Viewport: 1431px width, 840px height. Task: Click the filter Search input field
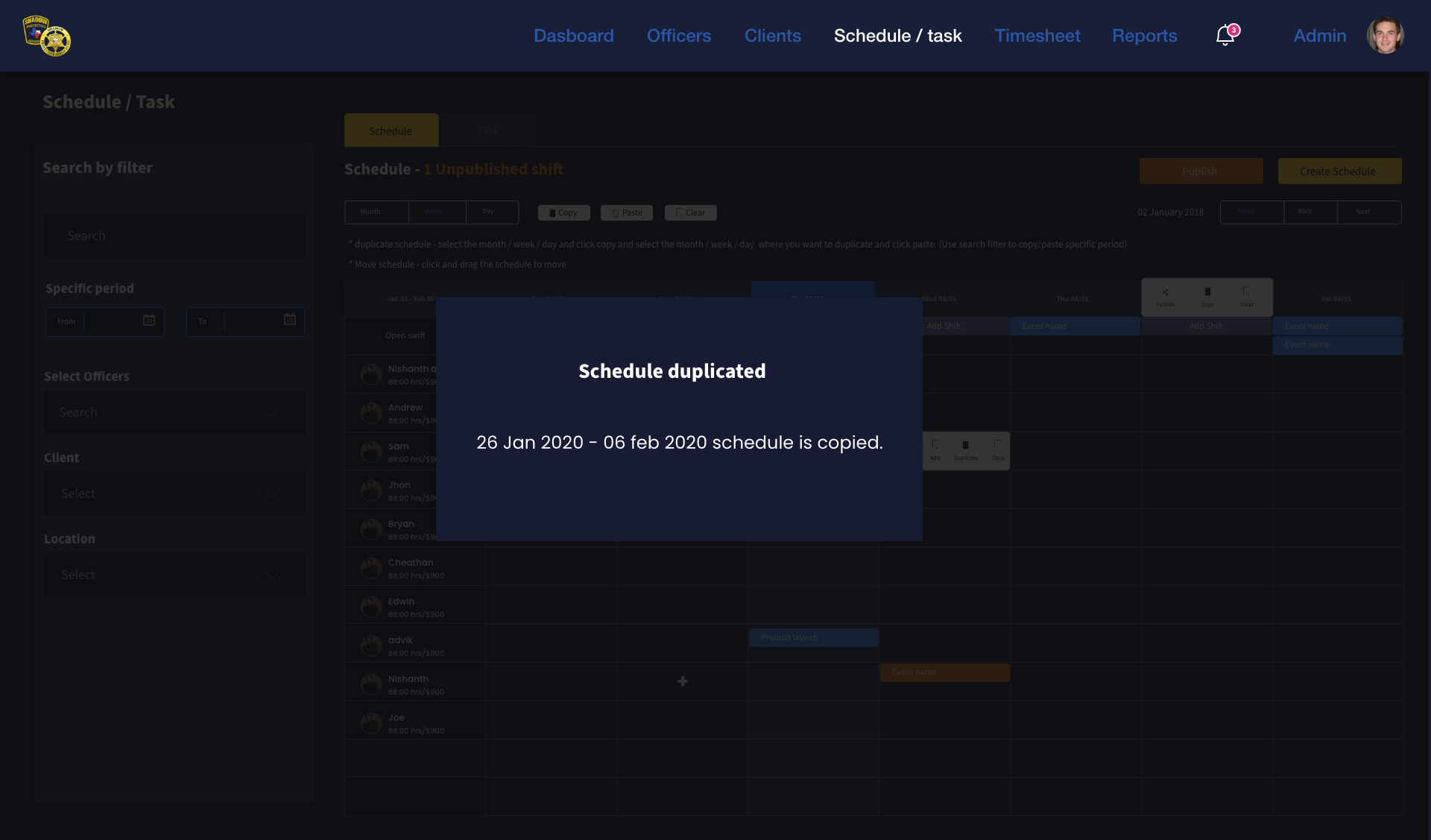174,236
